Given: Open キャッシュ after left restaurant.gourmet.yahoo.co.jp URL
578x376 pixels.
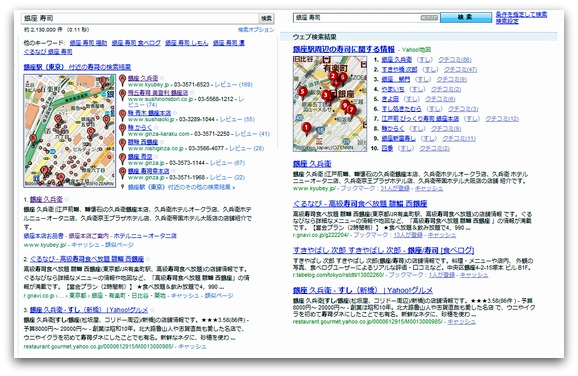Looking at the screenshot, I should [x=192, y=347].
